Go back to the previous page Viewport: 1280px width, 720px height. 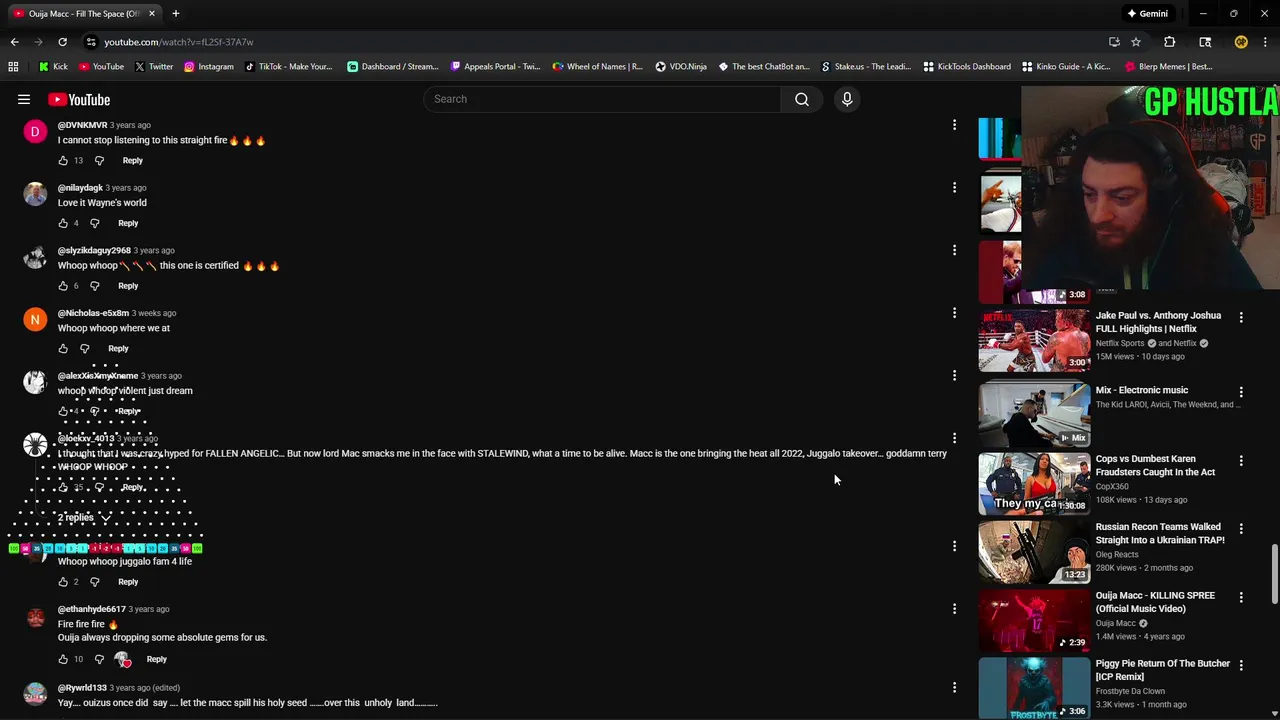tap(14, 42)
